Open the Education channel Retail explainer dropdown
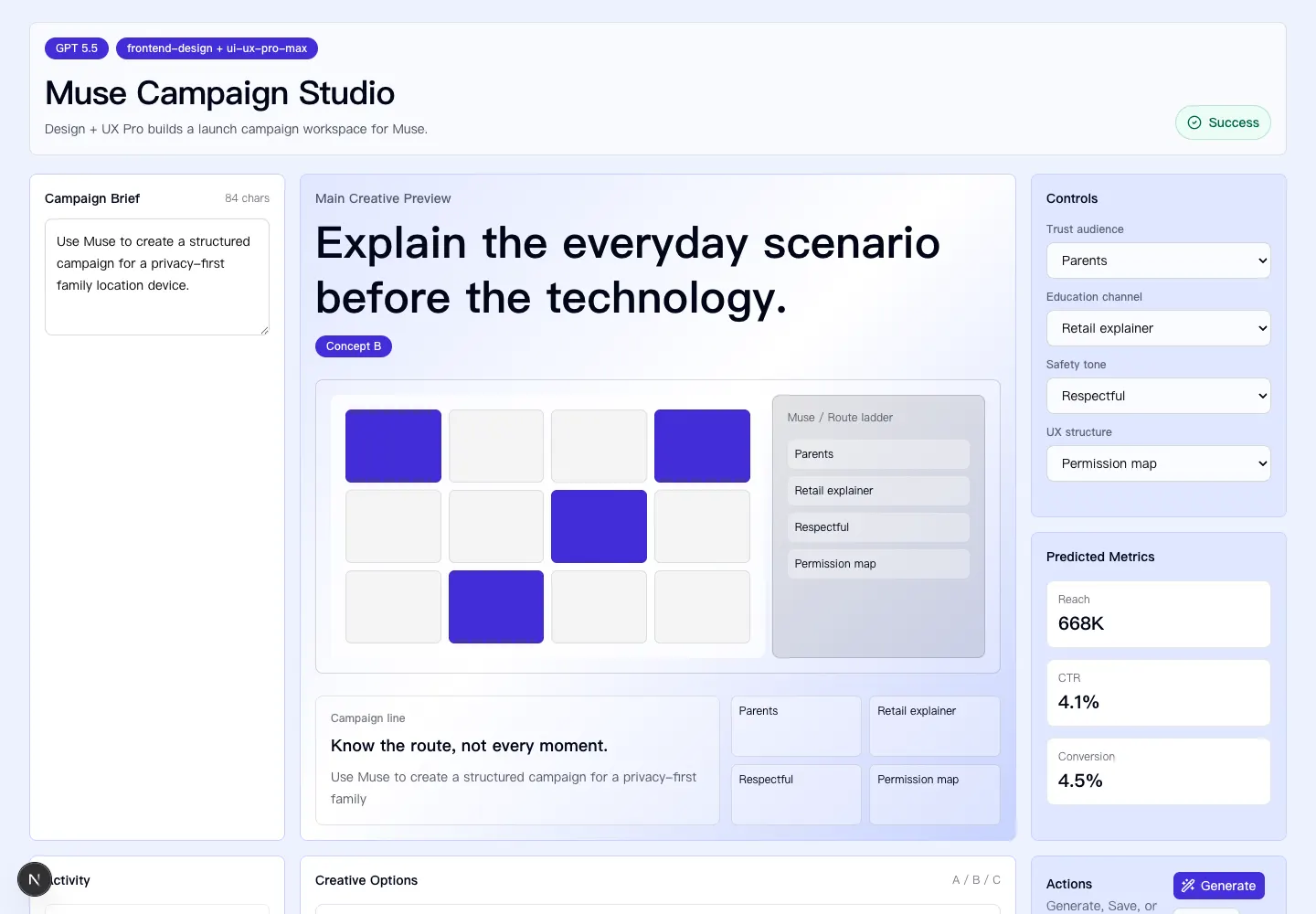Screen dimensions: 1316x914 pyautogui.click(x=1159, y=328)
